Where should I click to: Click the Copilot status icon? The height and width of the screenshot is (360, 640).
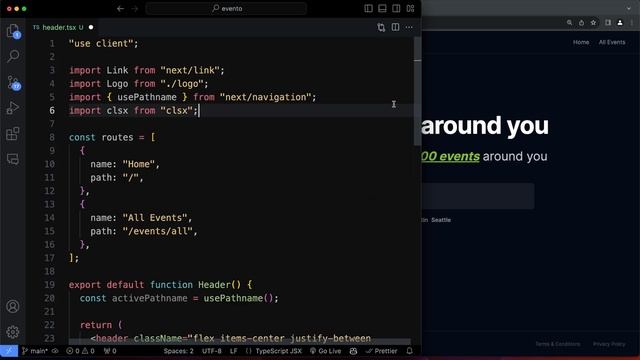[x=353, y=351]
